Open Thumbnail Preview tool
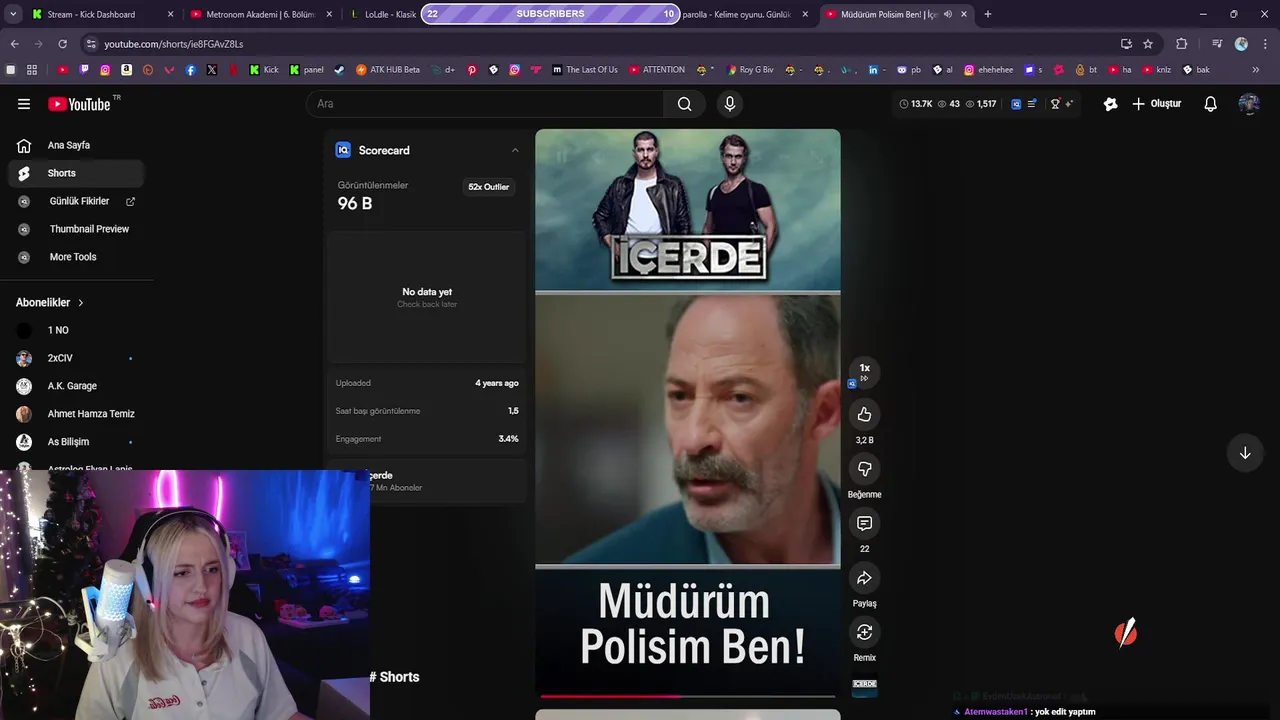This screenshot has height=720, width=1280. click(77, 229)
